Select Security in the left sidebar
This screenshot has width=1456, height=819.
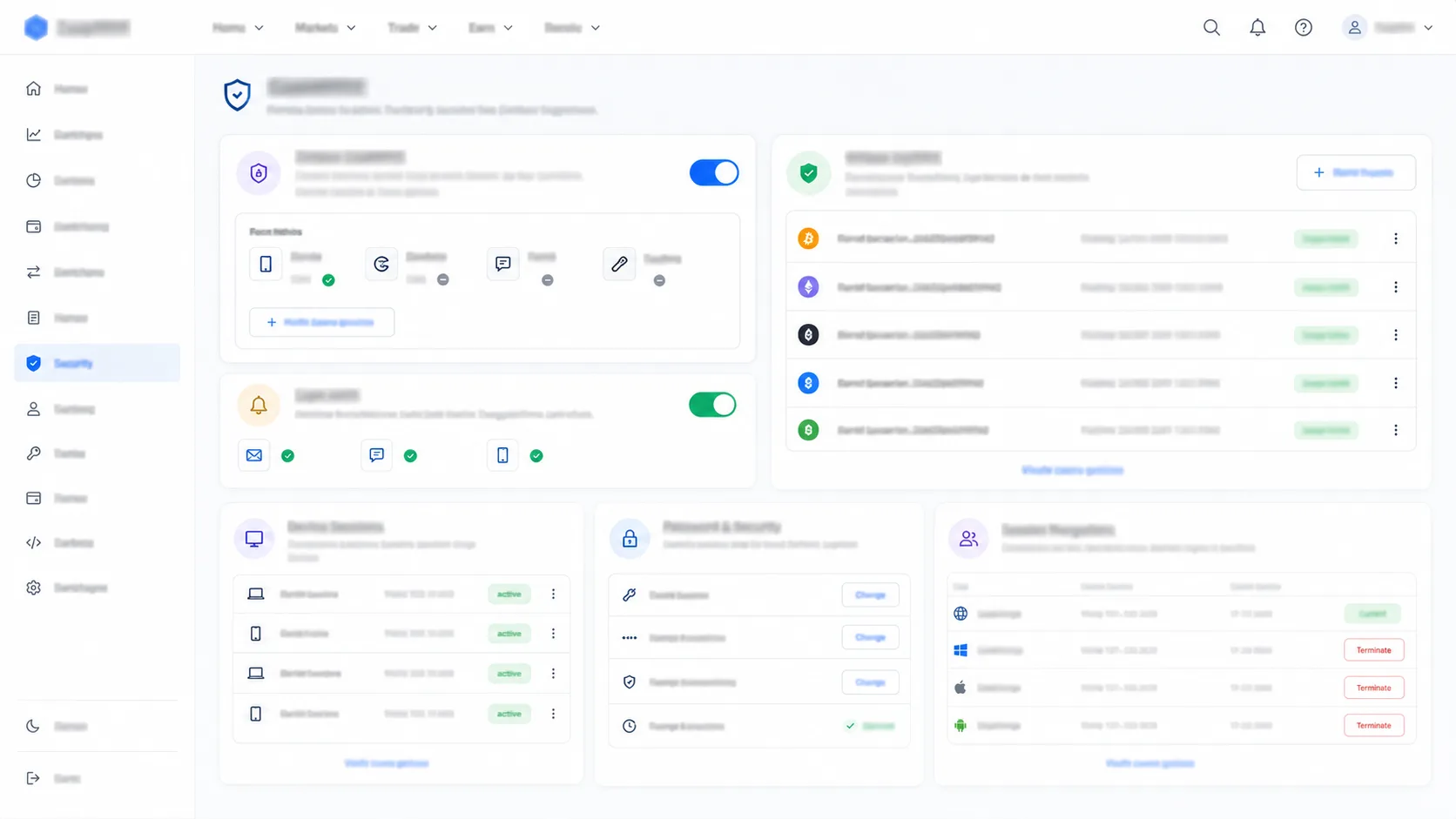97,363
